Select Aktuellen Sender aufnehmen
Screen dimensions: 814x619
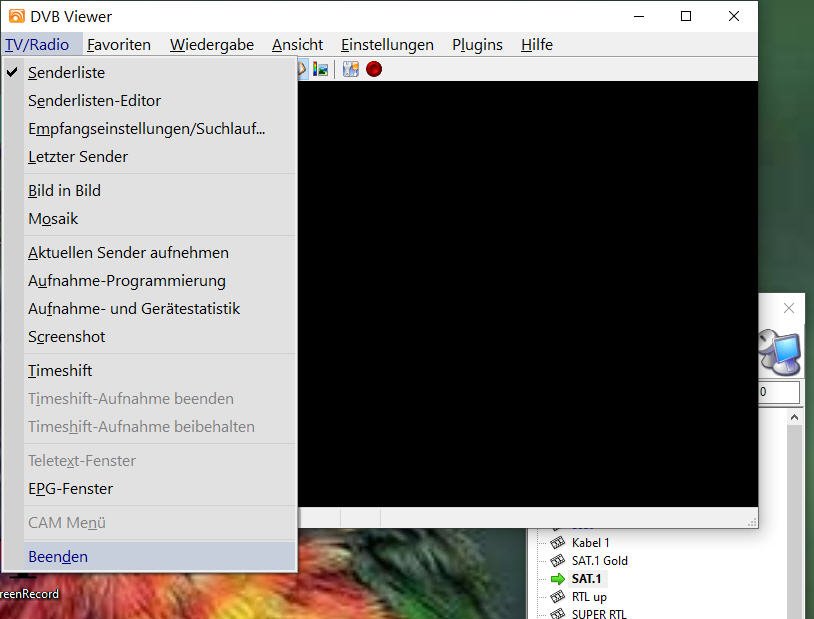[x=128, y=253]
